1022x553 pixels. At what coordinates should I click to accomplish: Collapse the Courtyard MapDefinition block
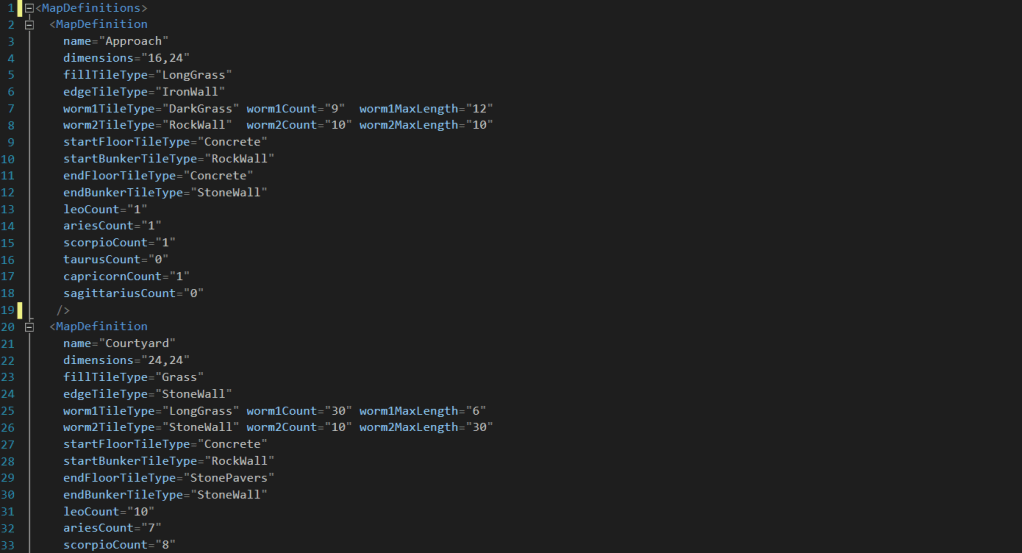tap(29, 326)
